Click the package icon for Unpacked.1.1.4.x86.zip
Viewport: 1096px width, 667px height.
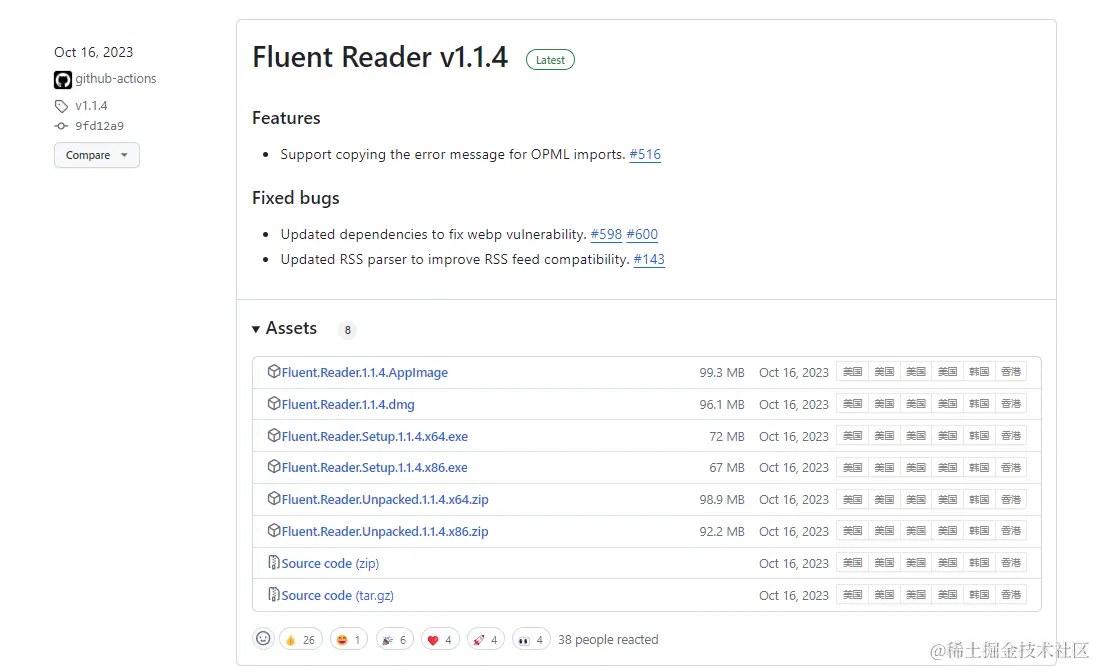point(274,530)
